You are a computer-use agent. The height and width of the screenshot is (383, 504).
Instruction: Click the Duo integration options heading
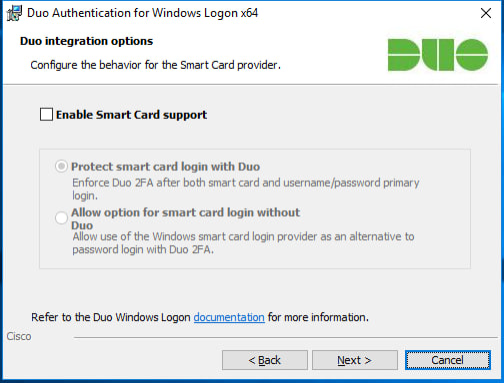coord(86,41)
